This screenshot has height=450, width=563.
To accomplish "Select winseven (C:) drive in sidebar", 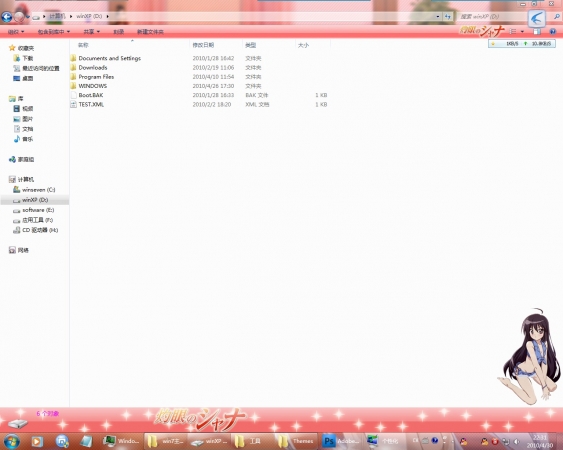I will tap(34, 190).
